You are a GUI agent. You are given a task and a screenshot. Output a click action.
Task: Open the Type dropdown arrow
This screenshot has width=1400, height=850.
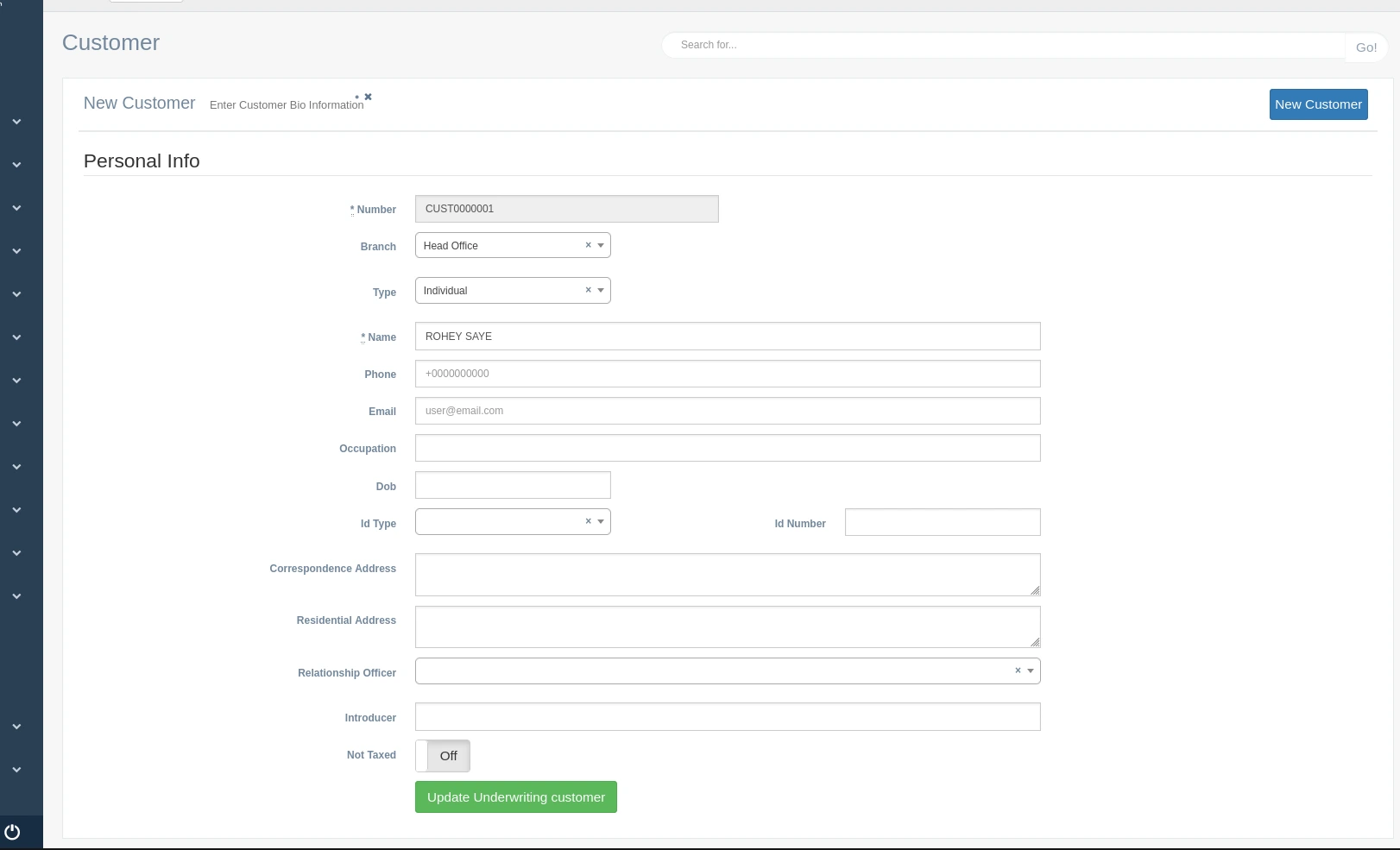(601, 290)
